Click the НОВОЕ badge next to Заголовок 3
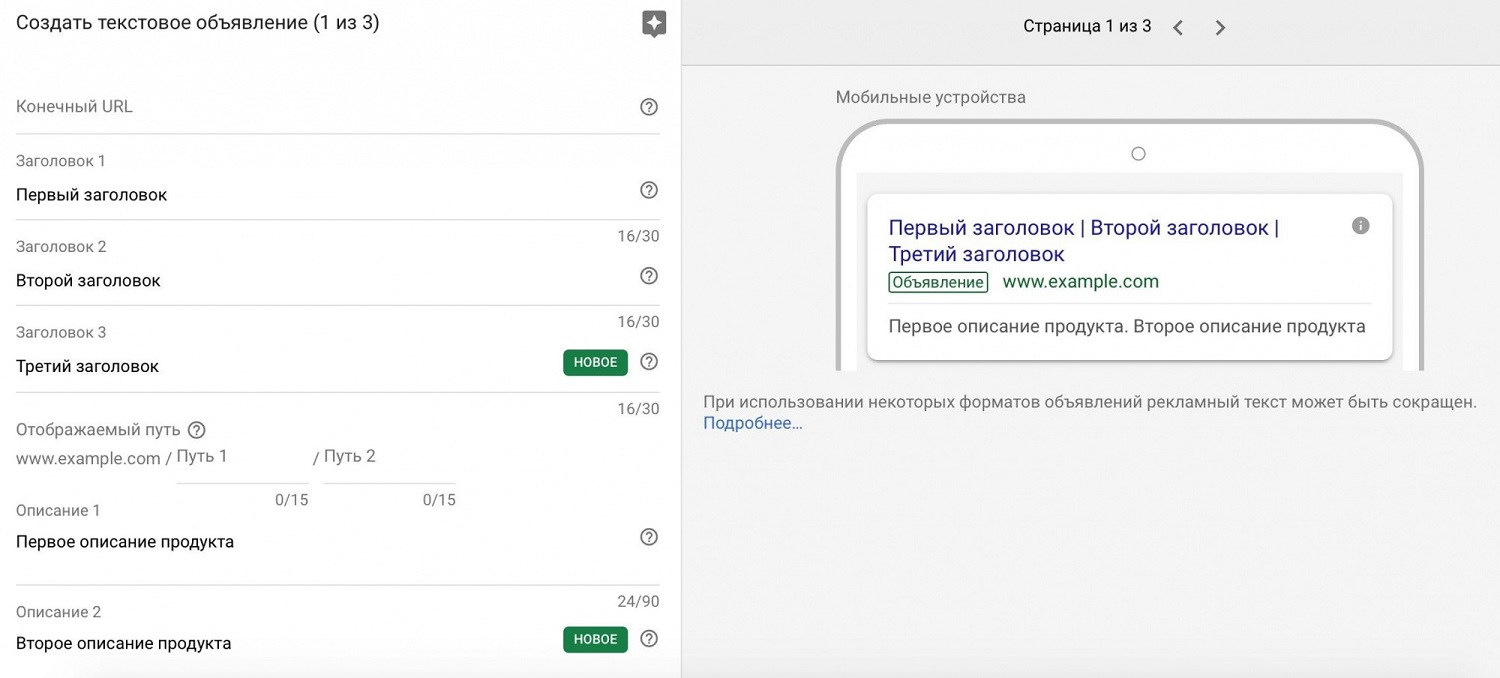This screenshot has width=1500, height=678. point(595,362)
